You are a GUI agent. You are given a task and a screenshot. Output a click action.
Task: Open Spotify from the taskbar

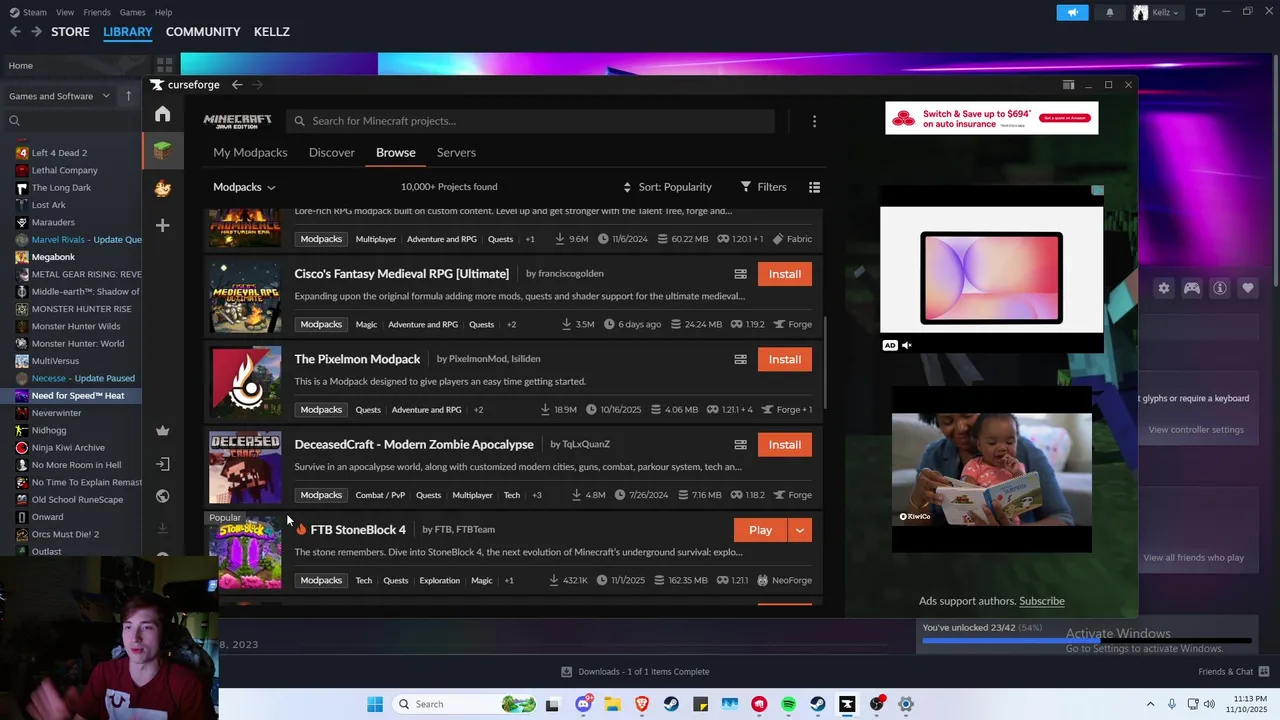(788, 704)
